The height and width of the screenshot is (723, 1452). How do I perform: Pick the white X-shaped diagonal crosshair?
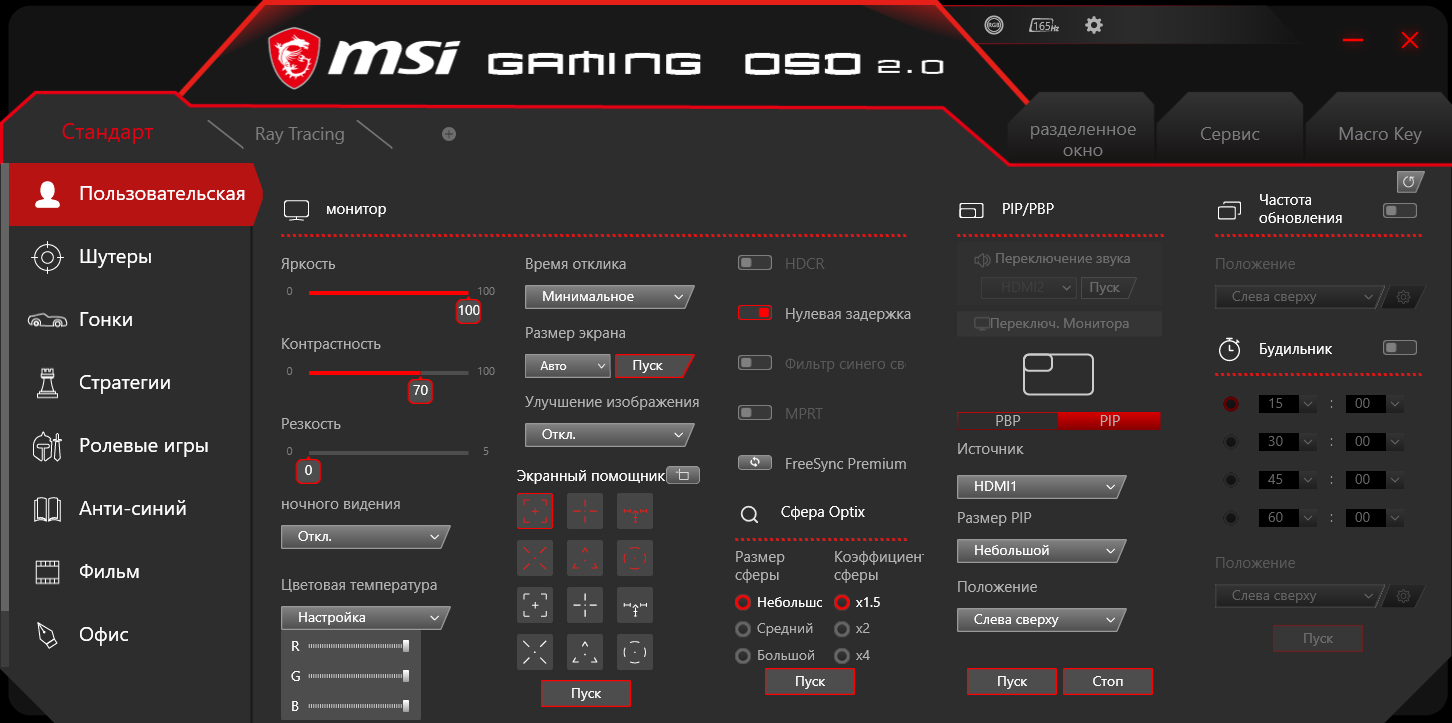[535, 652]
